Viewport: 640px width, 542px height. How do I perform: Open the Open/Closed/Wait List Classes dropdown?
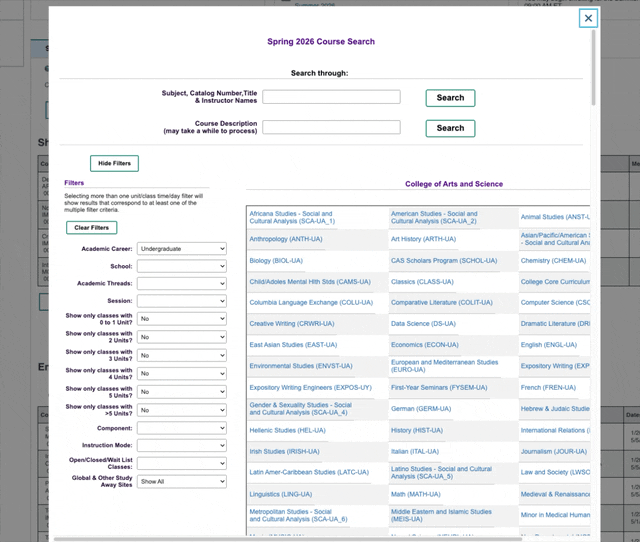[x=182, y=463]
